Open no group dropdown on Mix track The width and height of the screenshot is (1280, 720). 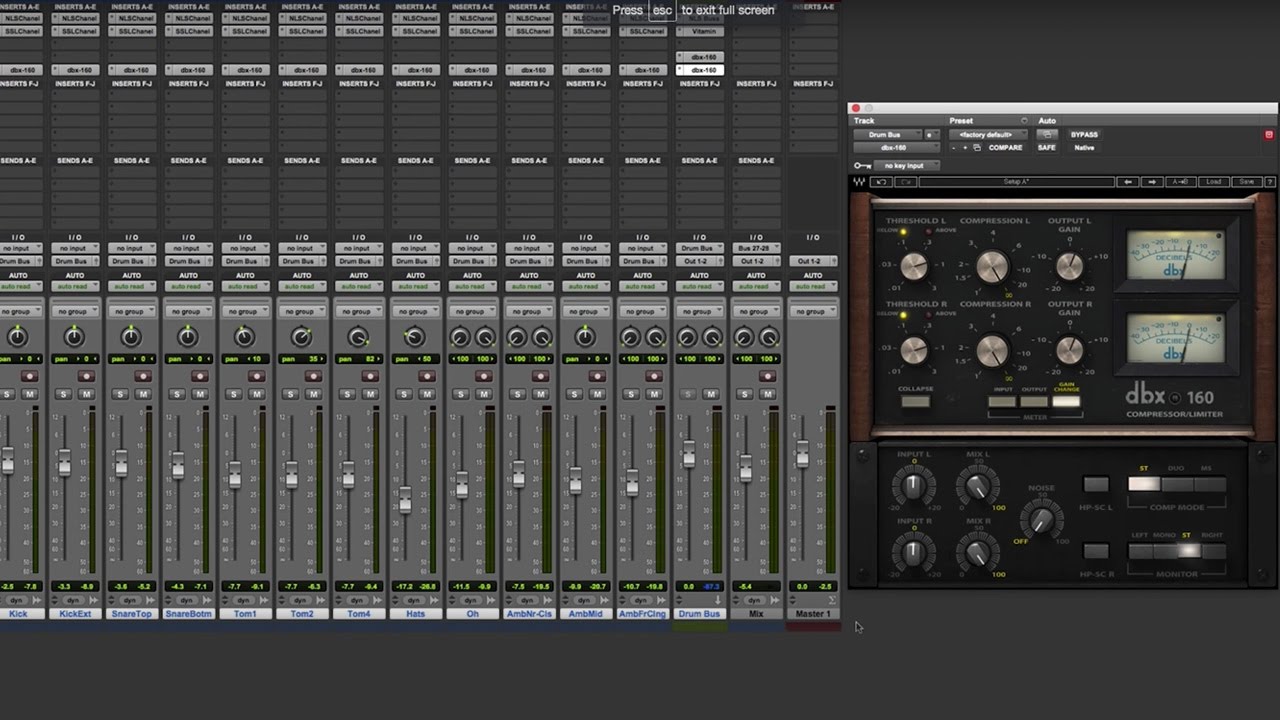pos(755,311)
